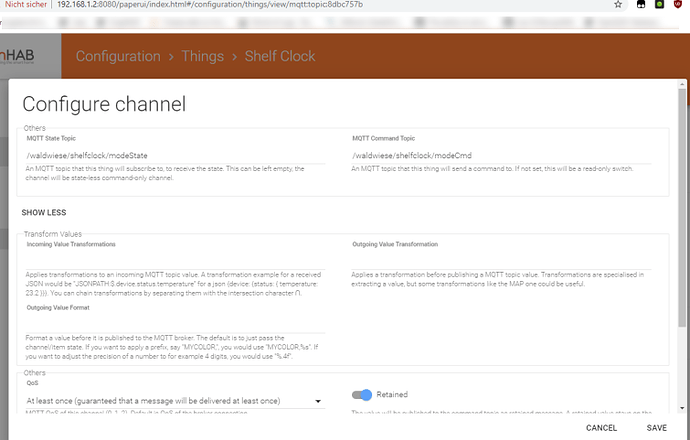Click the openHAB logo
Image resolution: width=690 pixels, height=440 pixels.
click(x=17, y=56)
